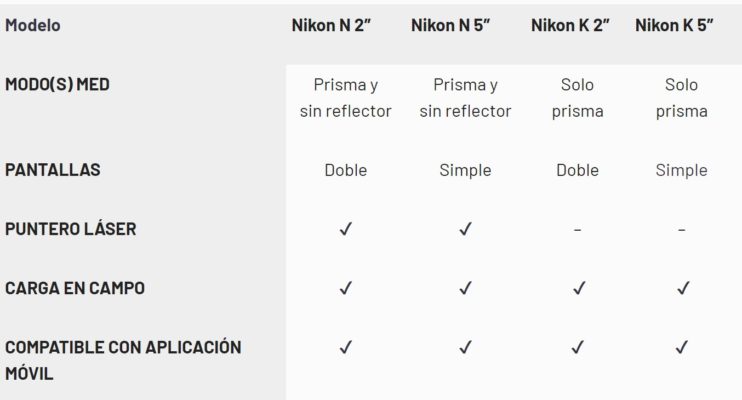This screenshot has height=400, width=742.
Task: Select the CARGA EN CAMPO checkmark under Nikon N 2″
Action: click(345, 288)
